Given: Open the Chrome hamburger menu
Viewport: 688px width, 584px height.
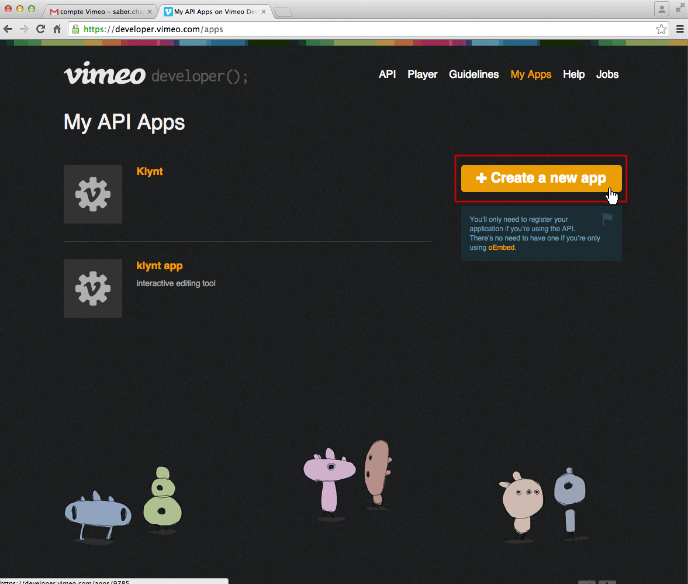Looking at the screenshot, I should point(680,29).
